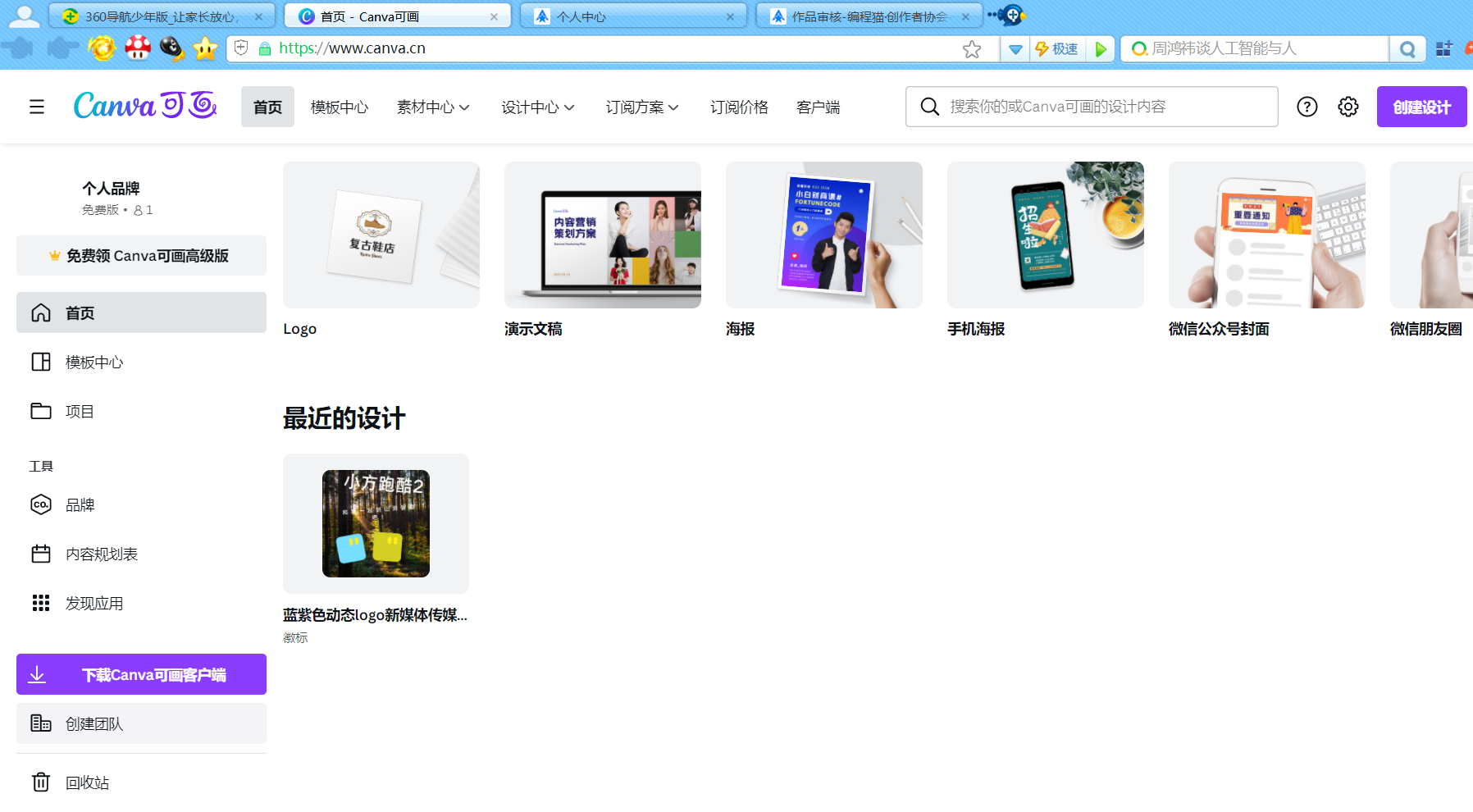Select the 手机海报 design thumbnail
The image size is (1473, 812).
tap(1046, 235)
